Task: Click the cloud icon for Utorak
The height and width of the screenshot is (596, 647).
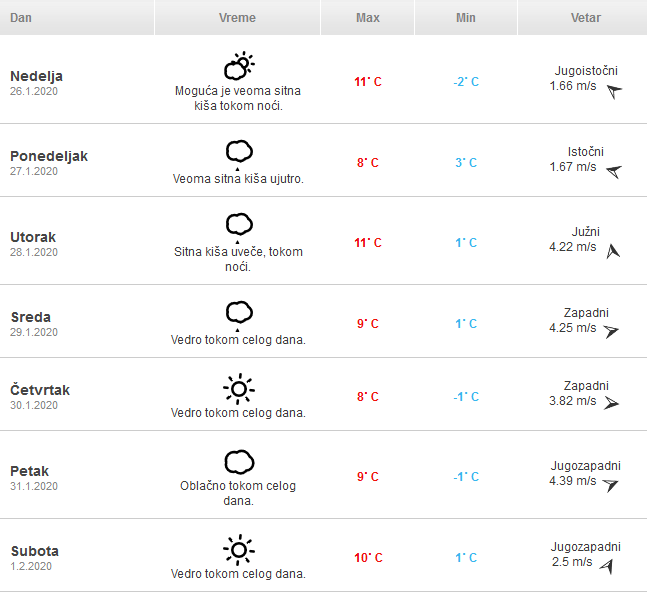Action: point(238,224)
